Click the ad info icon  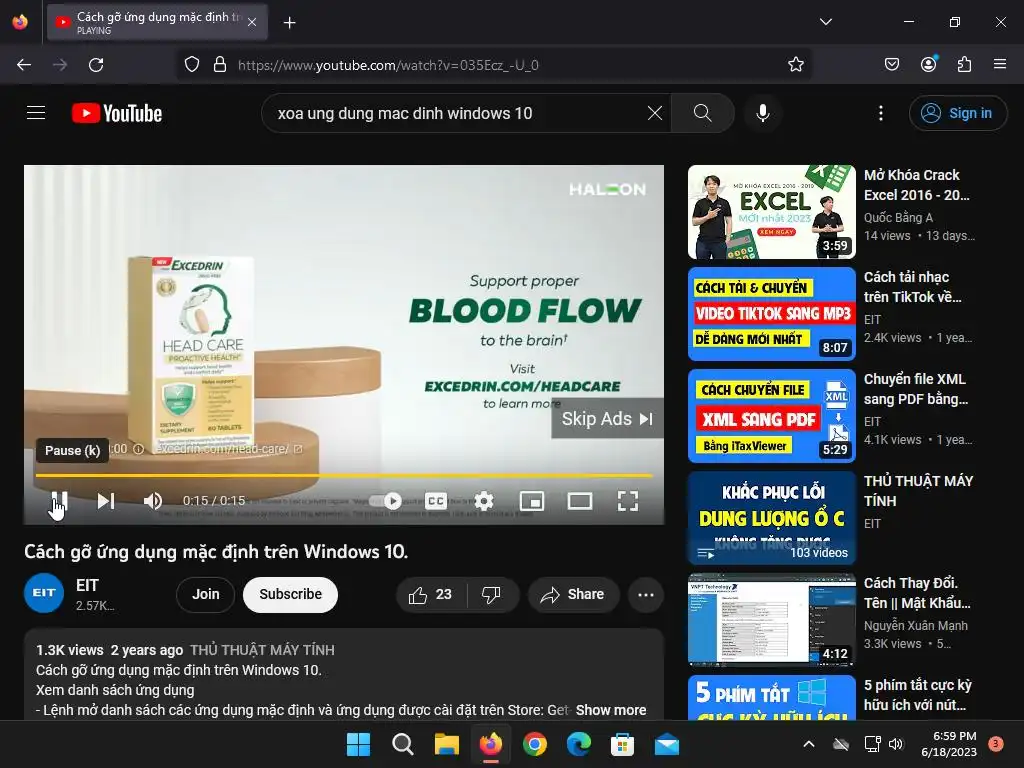click(138, 449)
